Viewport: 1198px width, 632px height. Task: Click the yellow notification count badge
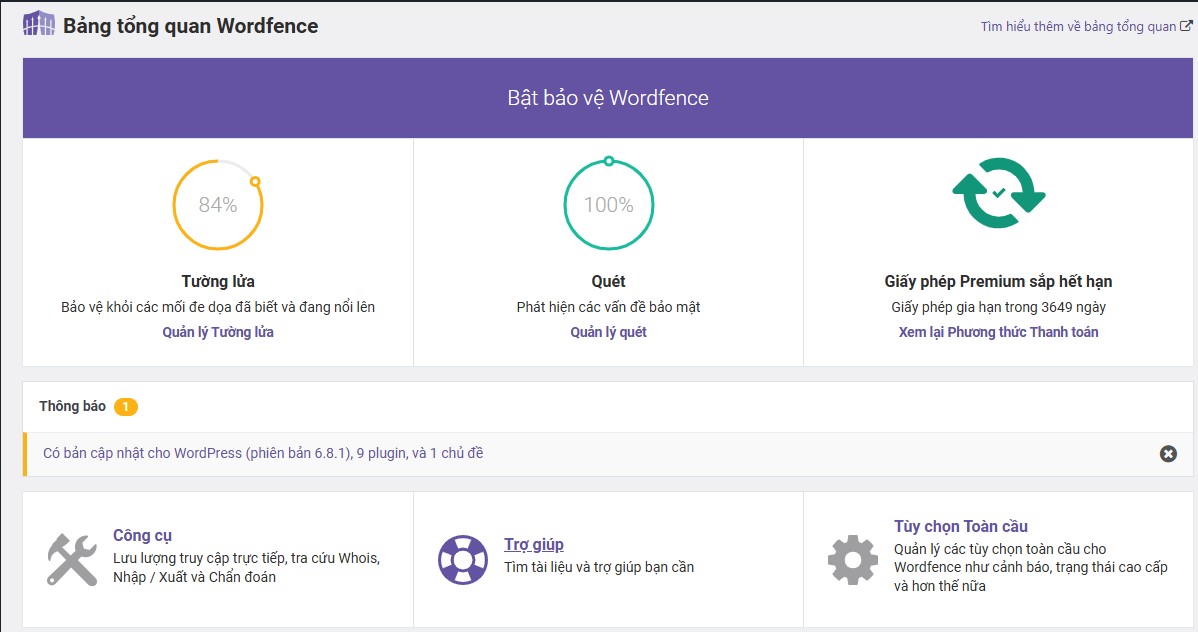126,407
